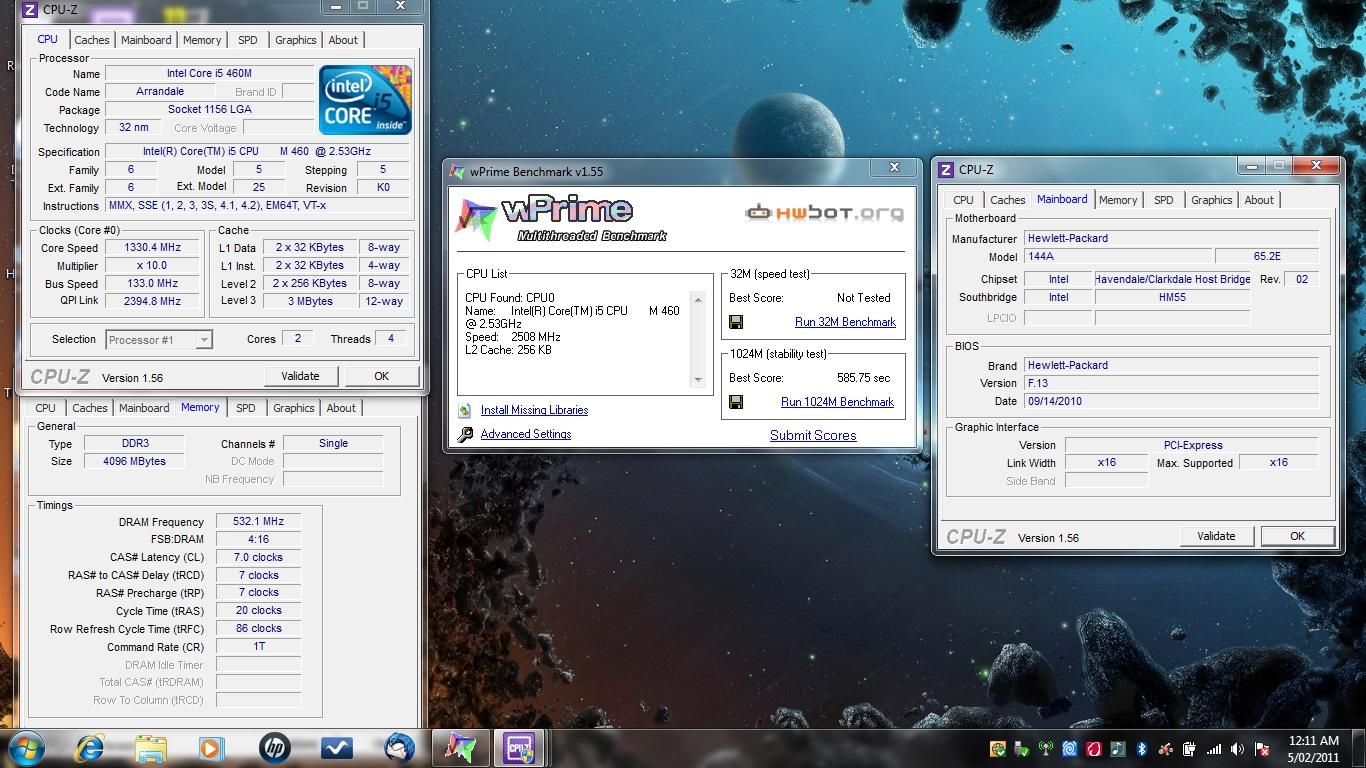This screenshot has height=768, width=1366.
Task: Click the BIOS Date value 09/14/2010
Action: [1171, 401]
